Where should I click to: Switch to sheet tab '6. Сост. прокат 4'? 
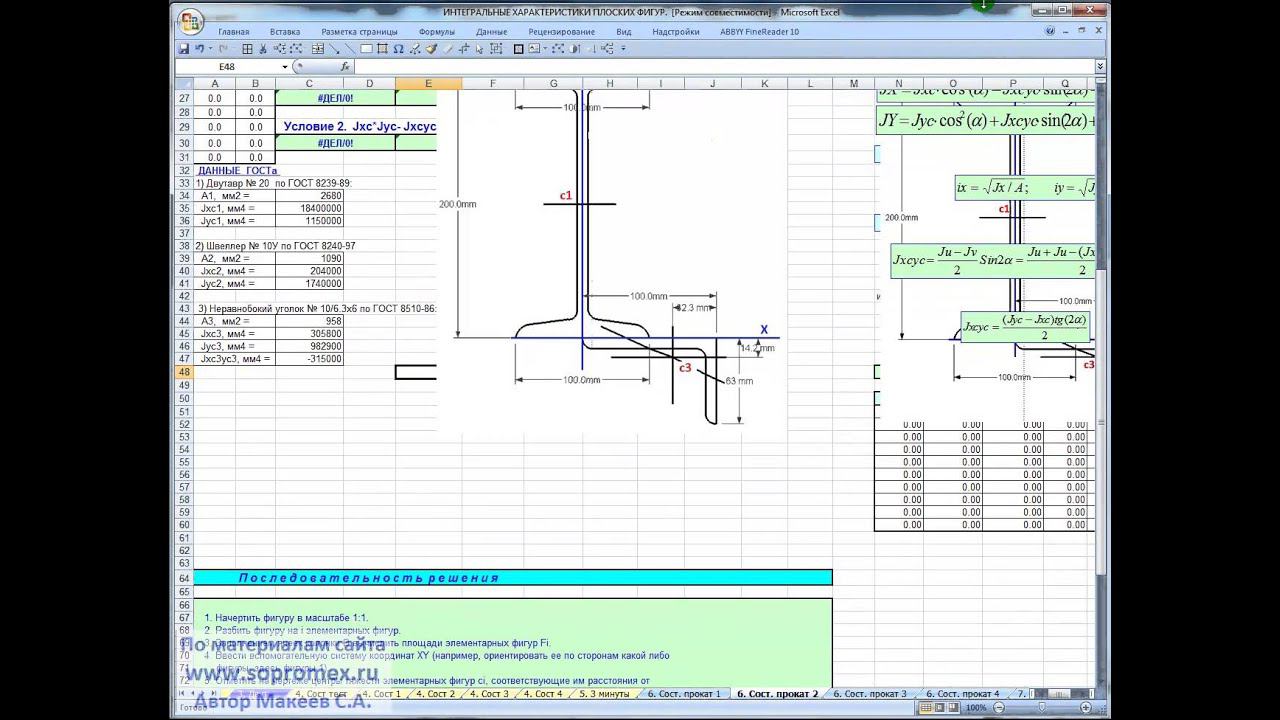tap(963, 693)
